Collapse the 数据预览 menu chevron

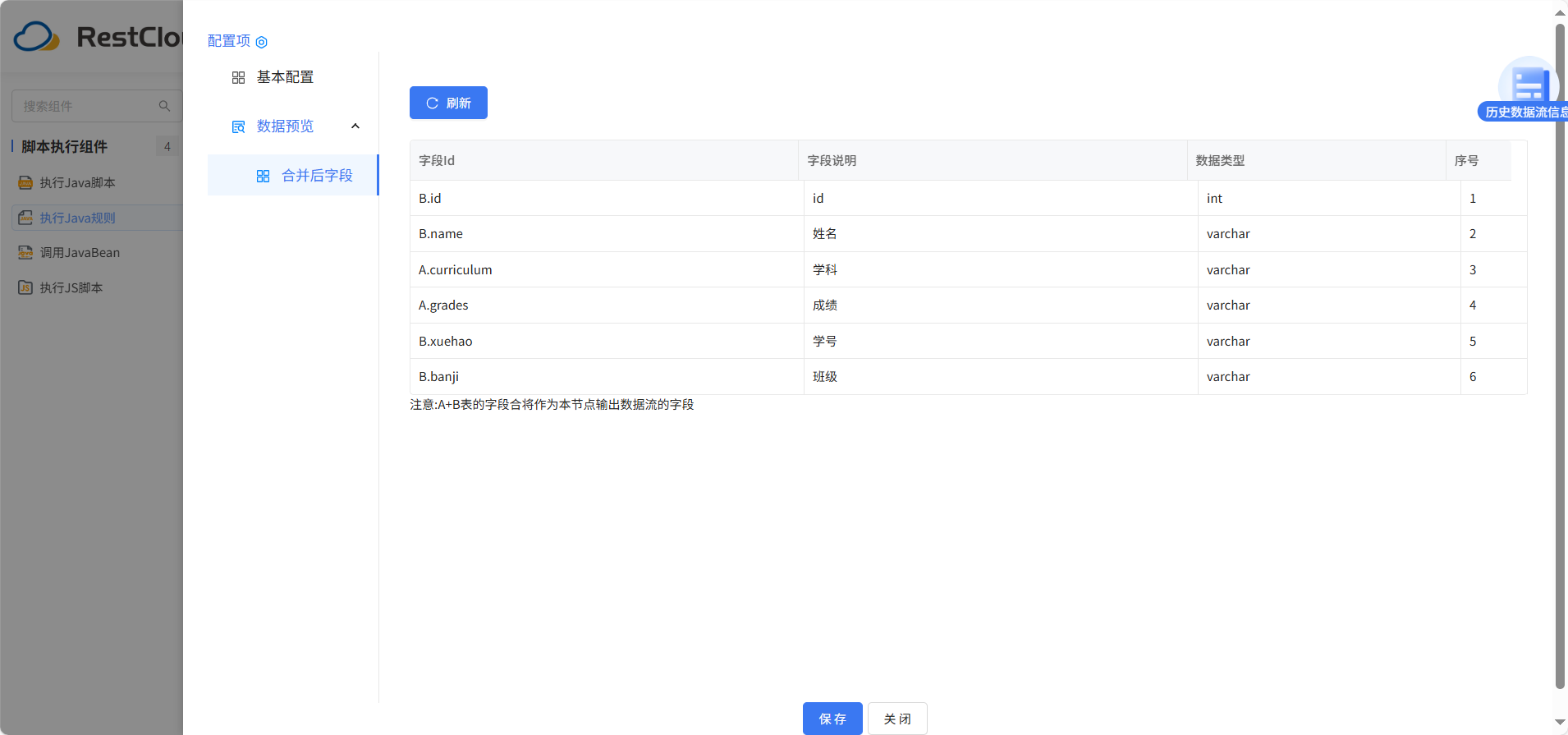355,126
